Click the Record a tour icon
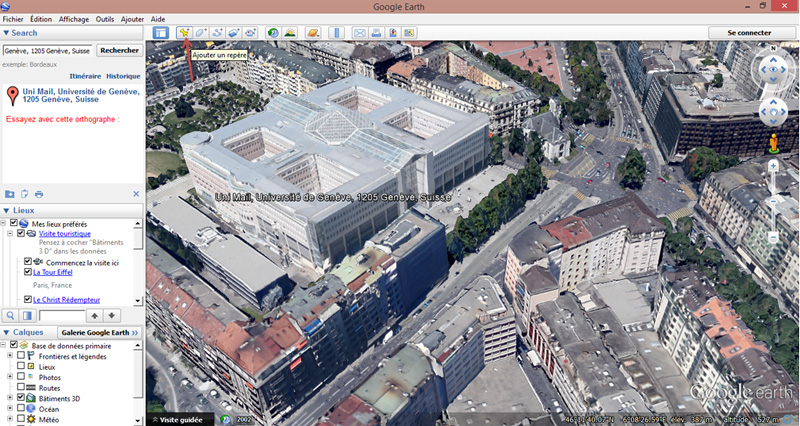The height and width of the screenshot is (426, 800). point(250,33)
